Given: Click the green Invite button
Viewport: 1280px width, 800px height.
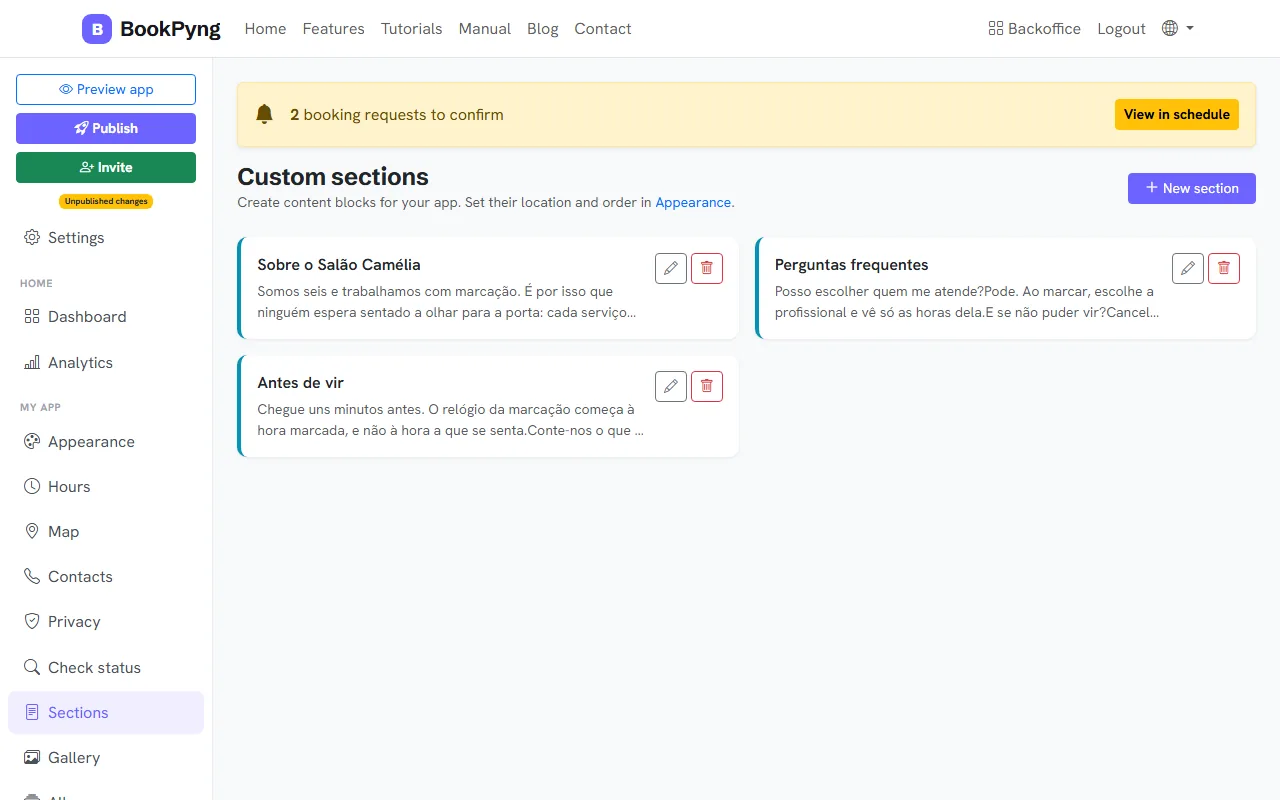Looking at the screenshot, I should (x=106, y=167).
